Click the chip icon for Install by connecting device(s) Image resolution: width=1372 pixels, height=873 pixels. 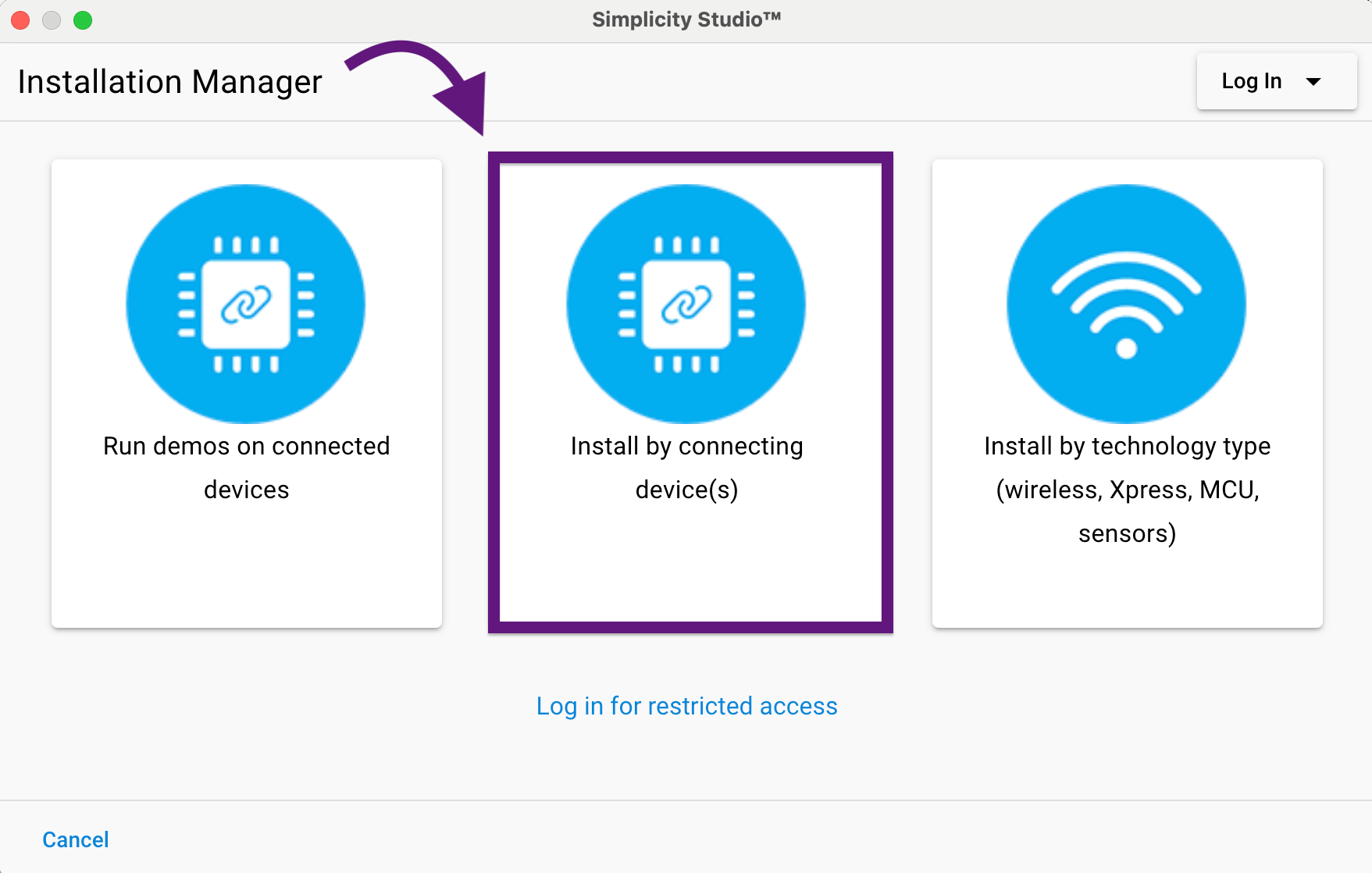686,304
